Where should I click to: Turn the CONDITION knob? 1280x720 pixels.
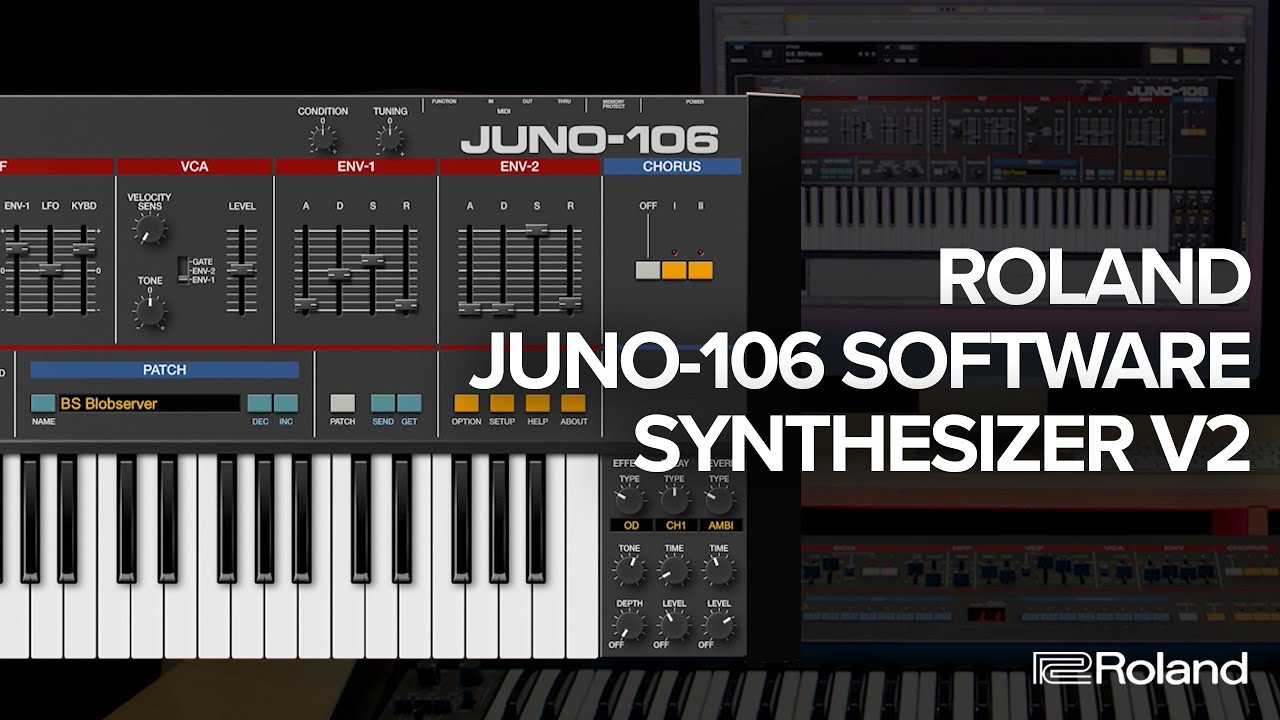tap(322, 137)
